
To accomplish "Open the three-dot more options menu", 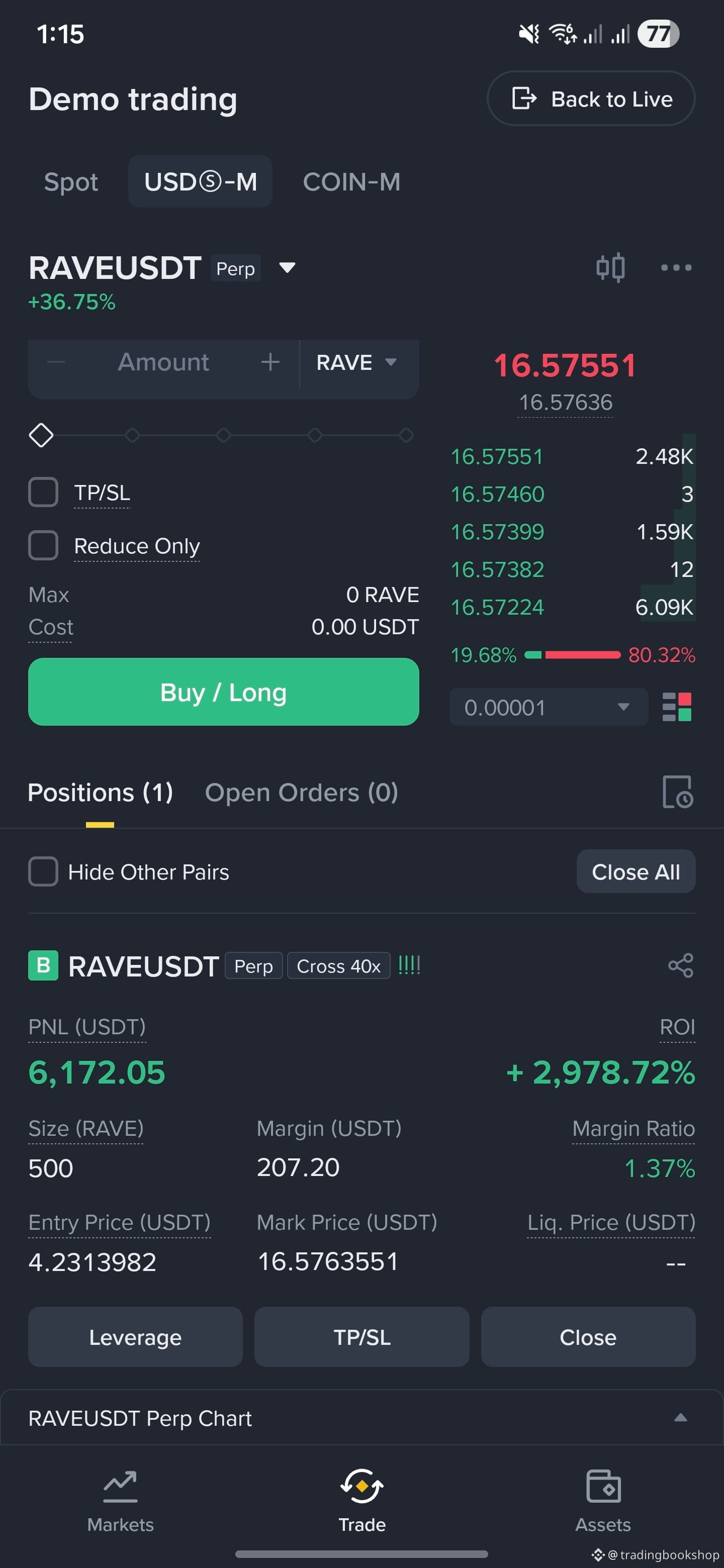I will (x=677, y=267).
